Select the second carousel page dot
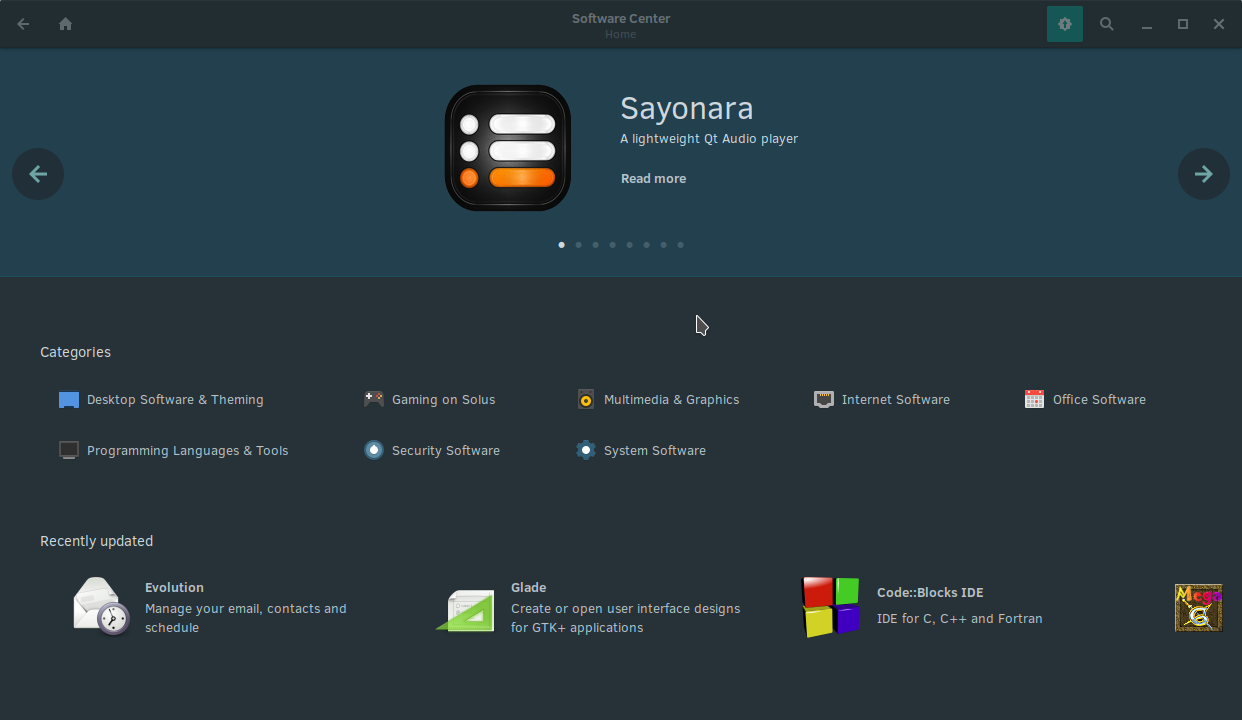Image resolution: width=1242 pixels, height=720 pixels. (578, 245)
